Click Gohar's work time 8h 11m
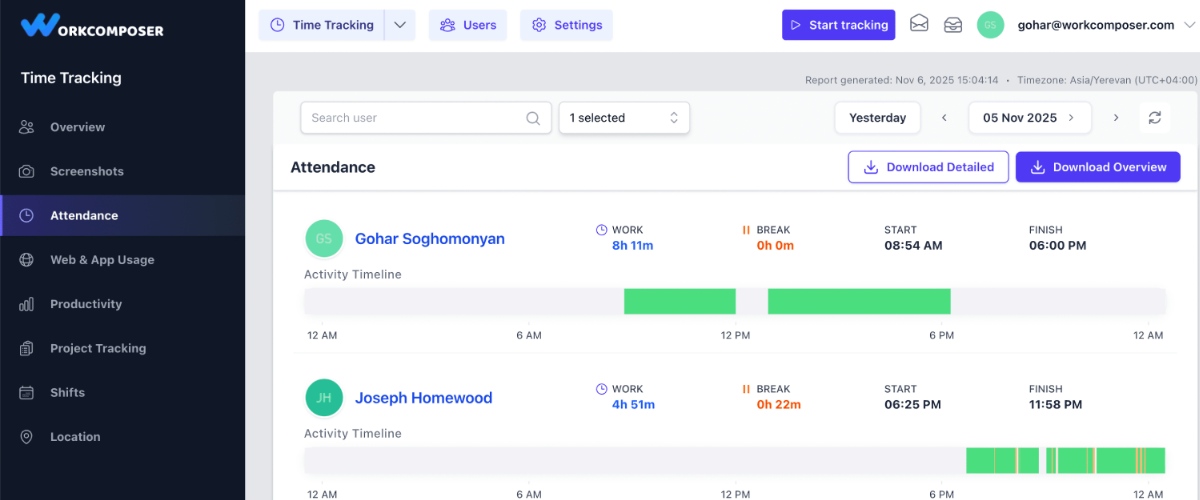 (633, 245)
